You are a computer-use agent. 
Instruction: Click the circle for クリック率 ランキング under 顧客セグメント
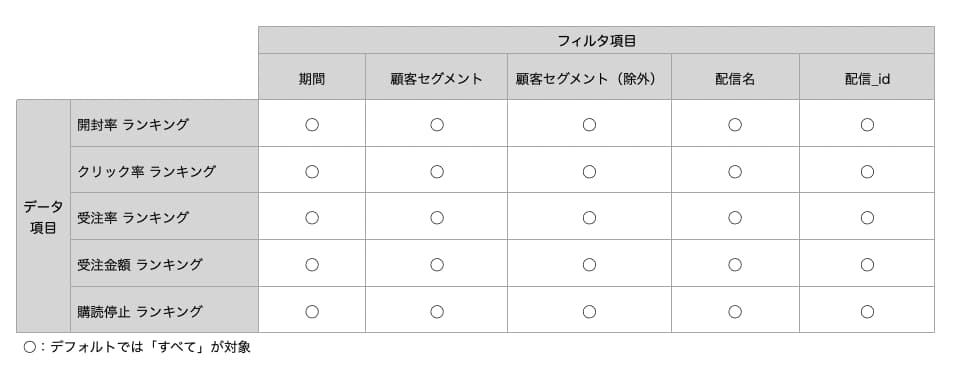(437, 172)
